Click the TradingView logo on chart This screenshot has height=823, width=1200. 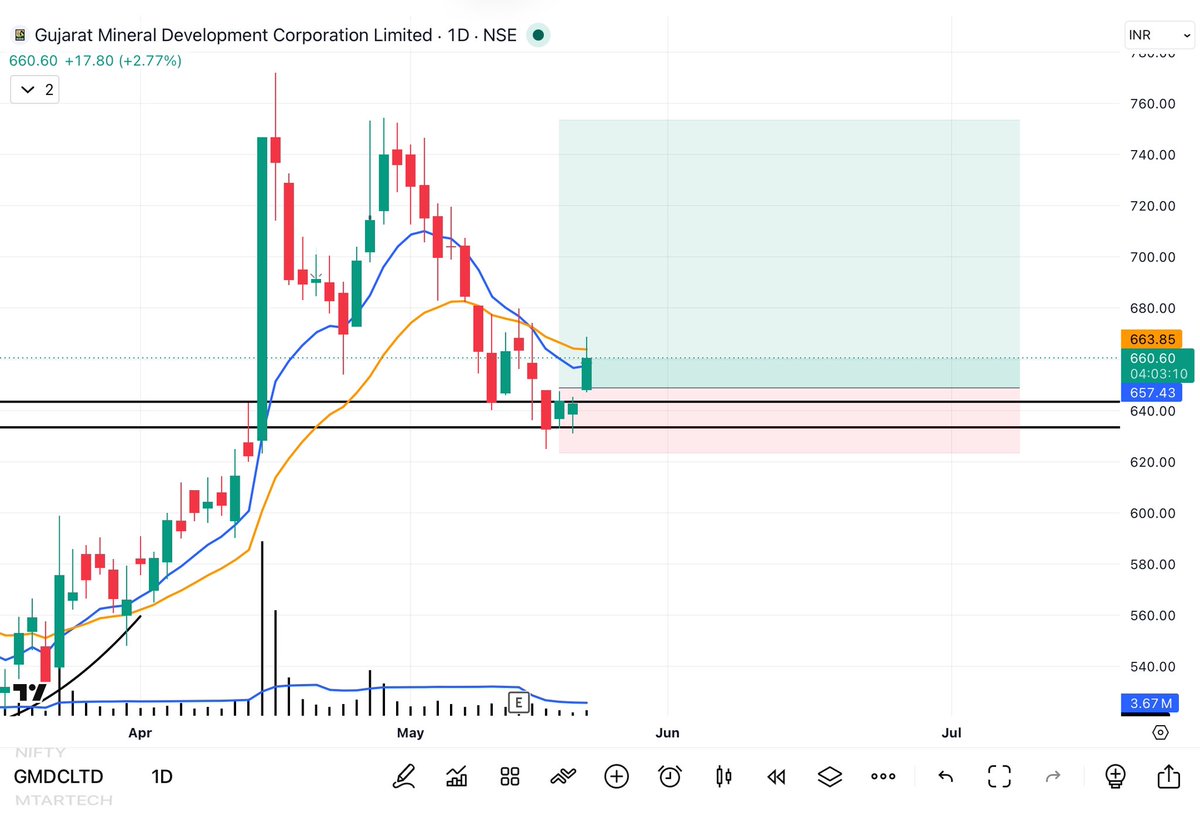[30, 692]
